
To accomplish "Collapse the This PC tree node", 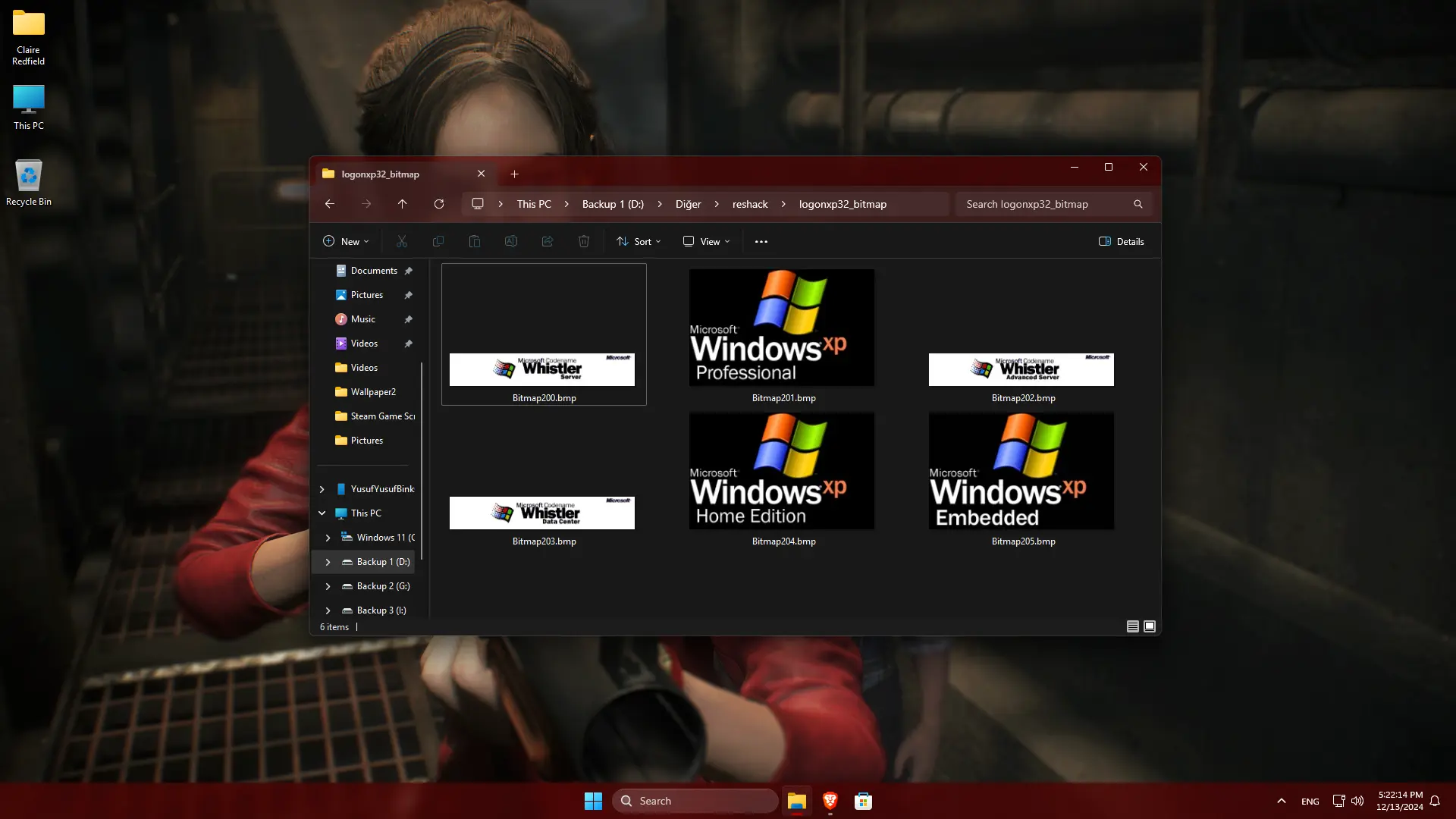I will (322, 513).
